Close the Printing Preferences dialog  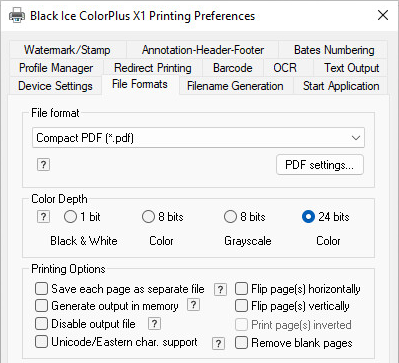click(383, 15)
